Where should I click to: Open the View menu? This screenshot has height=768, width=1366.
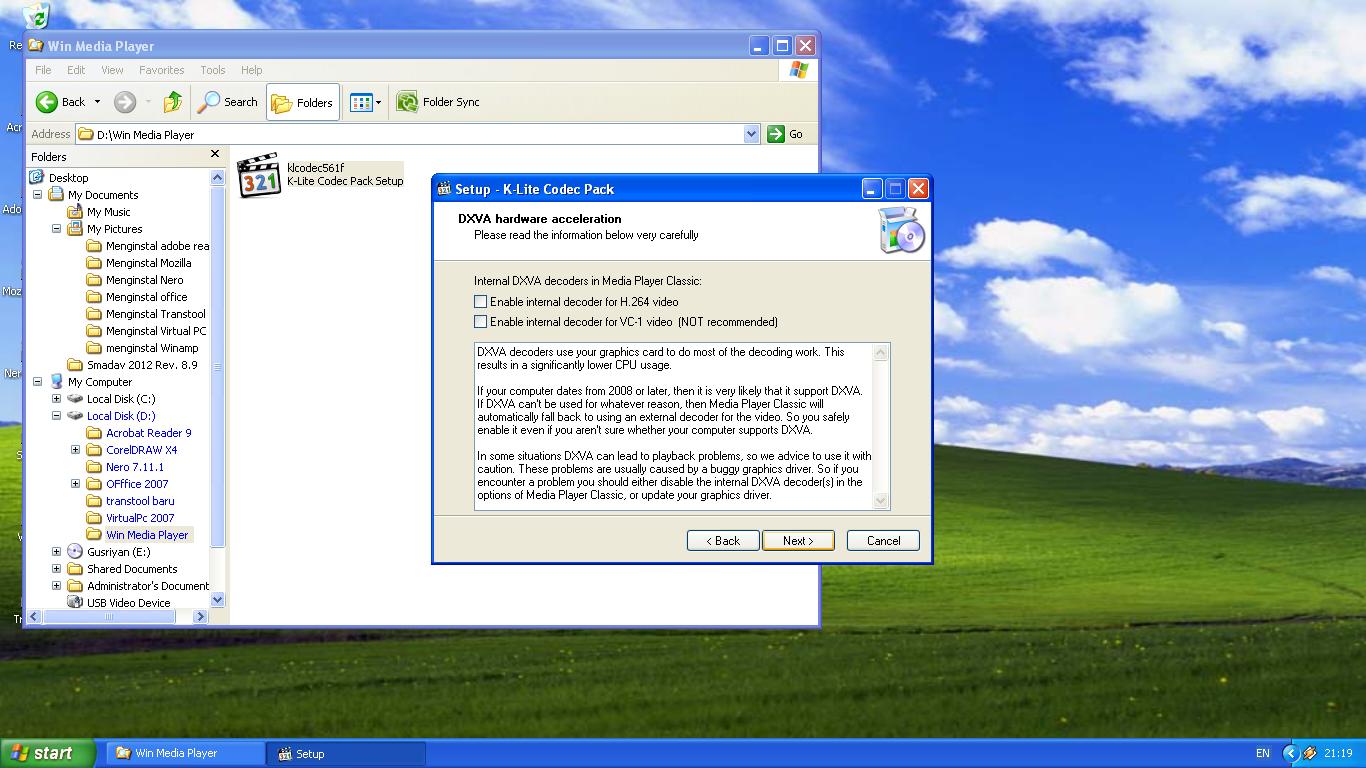pyautogui.click(x=112, y=70)
